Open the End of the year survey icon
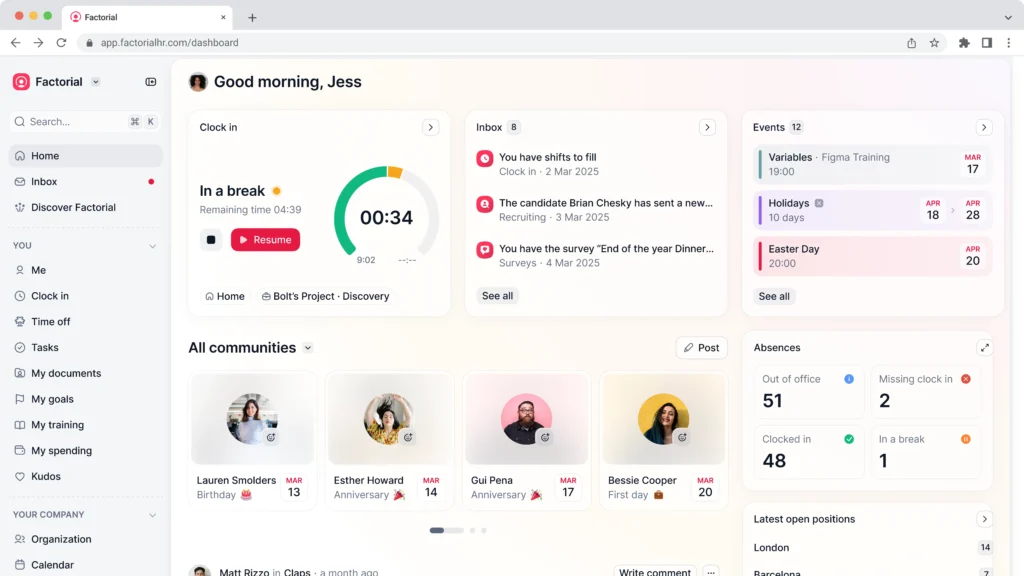The width and height of the screenshot is (1024, 576). click(485, 250)
